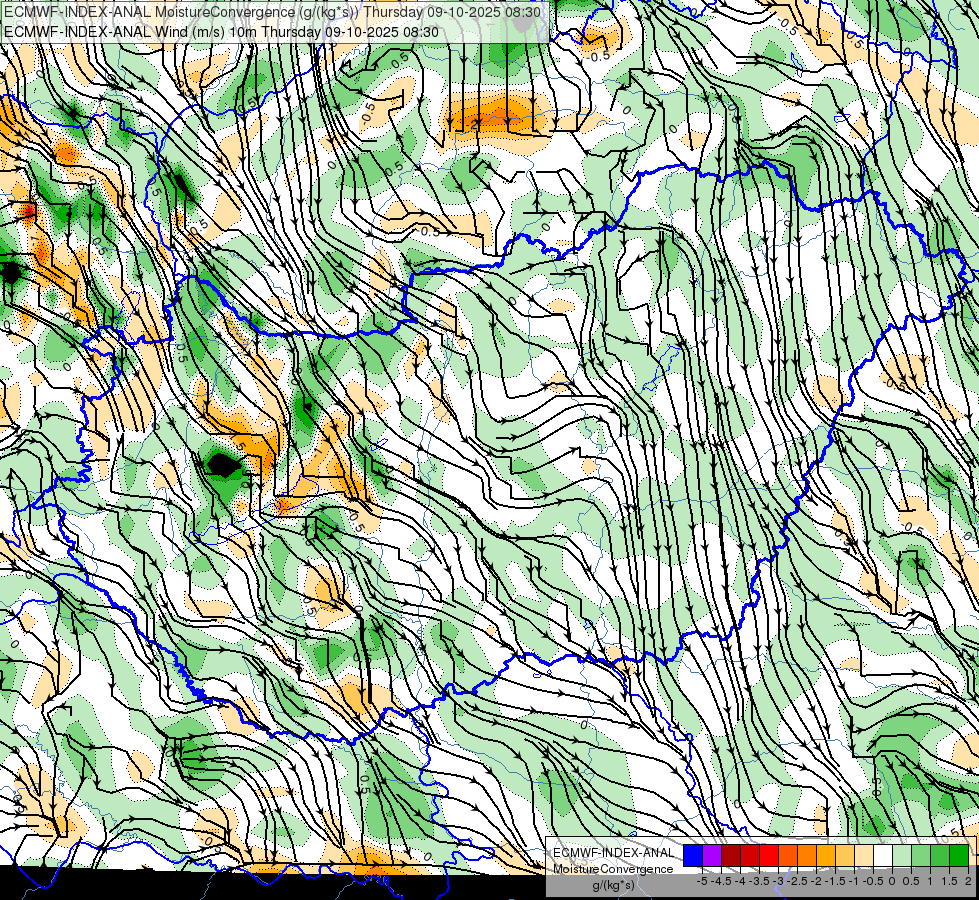Click the '-5' legend tick label
979x900 pixels.
click(702, 881)
